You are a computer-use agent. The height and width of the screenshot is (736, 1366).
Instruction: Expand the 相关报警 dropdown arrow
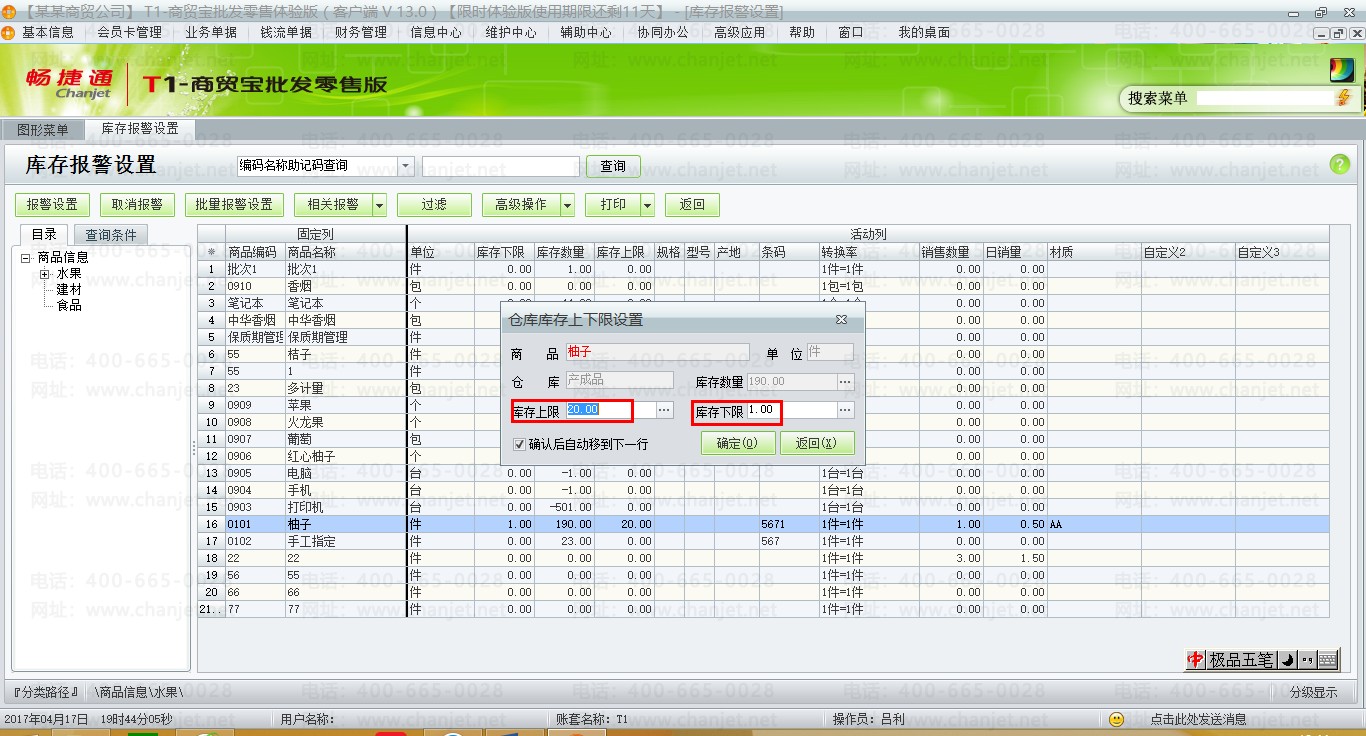pos(379,205)
